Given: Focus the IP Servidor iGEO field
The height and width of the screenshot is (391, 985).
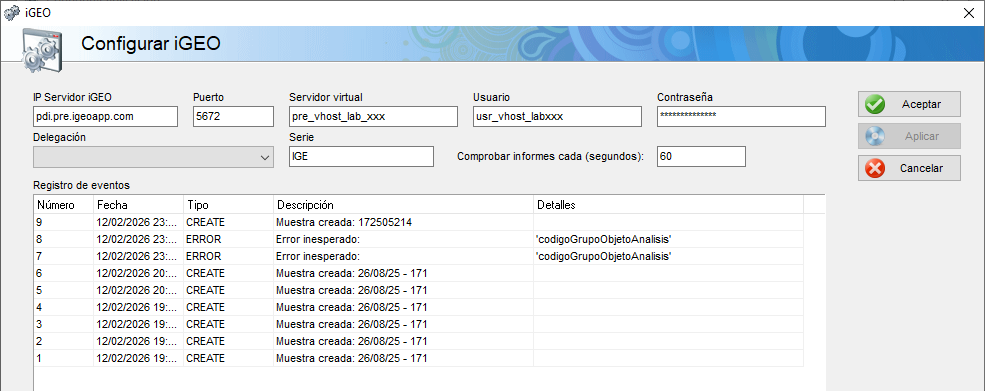Looking at the screenshot, I should point(106,116).
